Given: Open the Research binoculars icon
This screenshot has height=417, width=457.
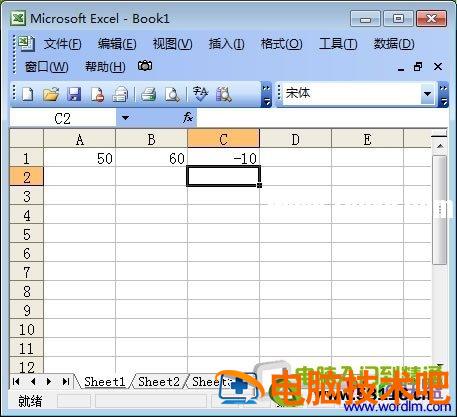Looking at the screenshot, I should pyautogui.click(x=224, y=94).
